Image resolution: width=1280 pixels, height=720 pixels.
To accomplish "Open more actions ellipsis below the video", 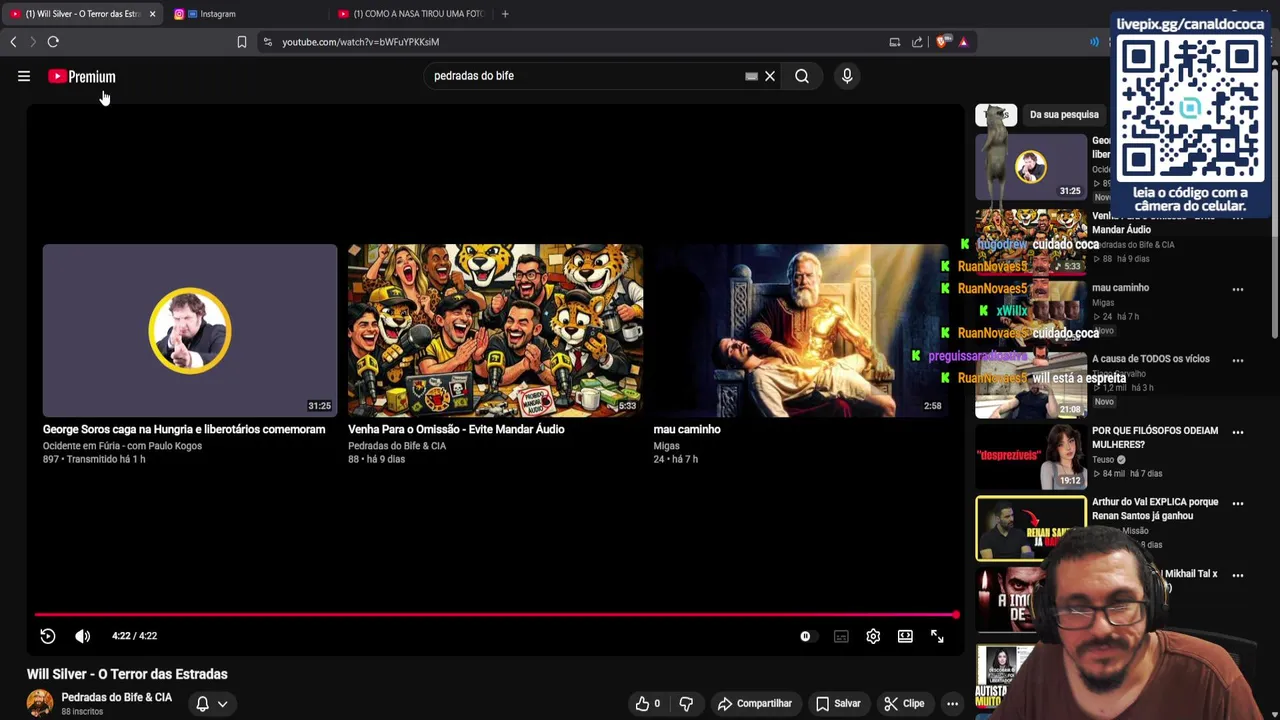I will coord(952,704).
